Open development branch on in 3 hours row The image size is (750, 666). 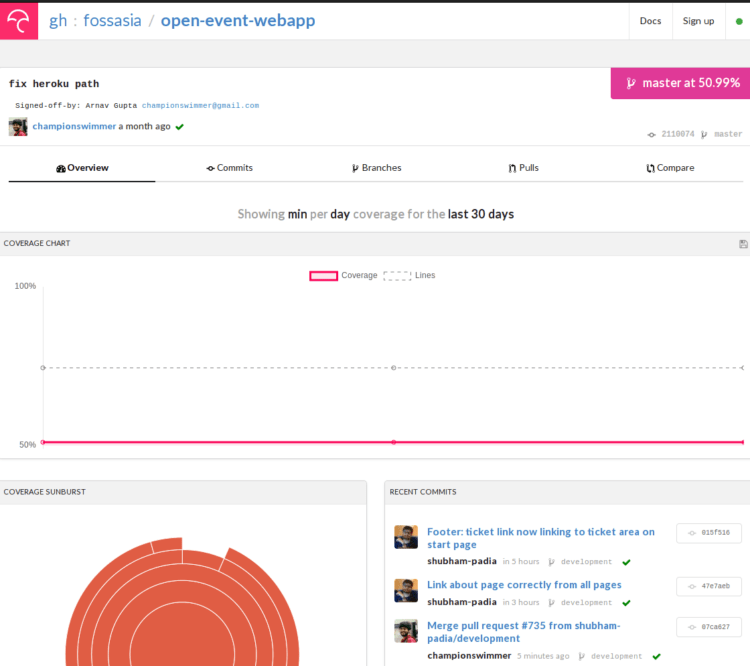[586, 602]
